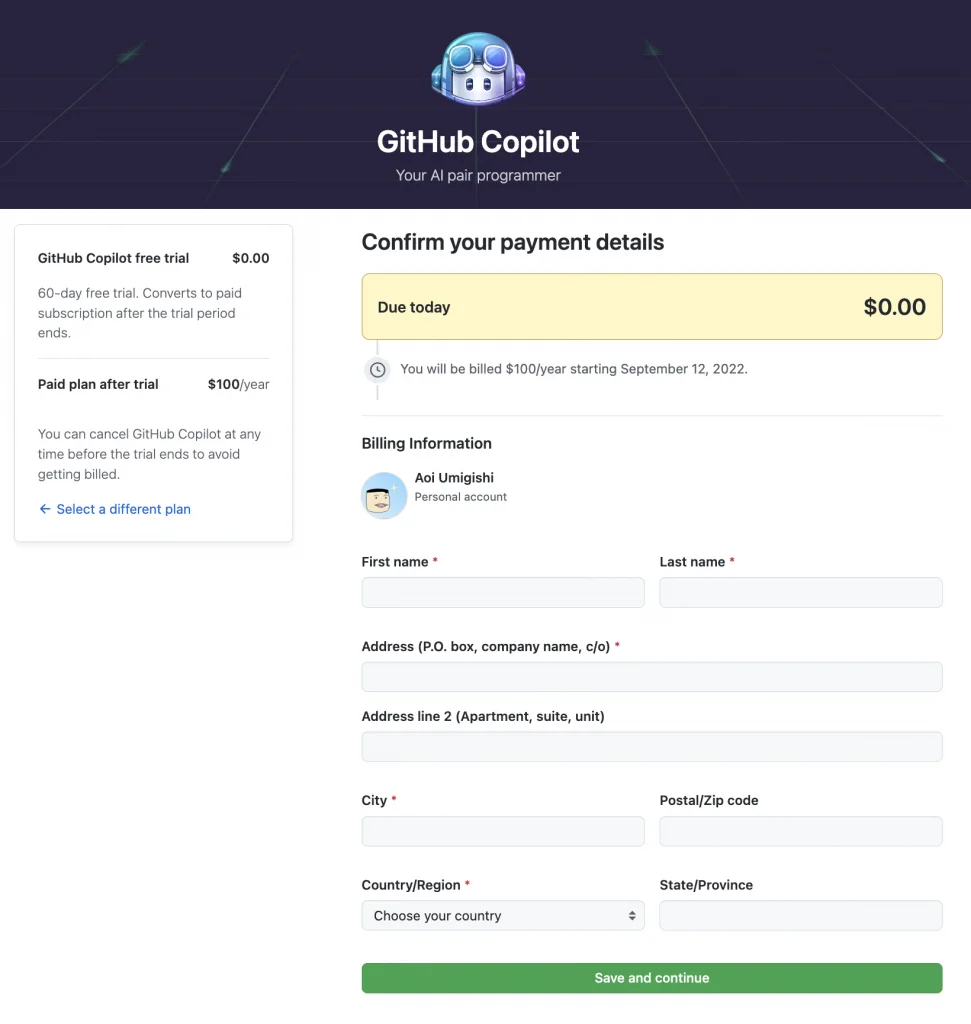This screenshot has width=971, height=1024.
Task: Select the State/Province input box
Action: (x=800, y=916)
